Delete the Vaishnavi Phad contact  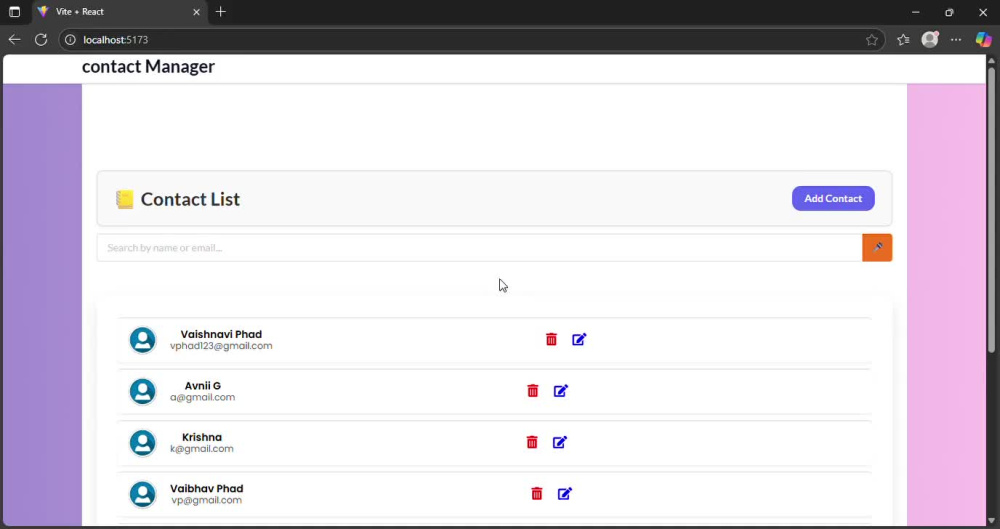551,339
